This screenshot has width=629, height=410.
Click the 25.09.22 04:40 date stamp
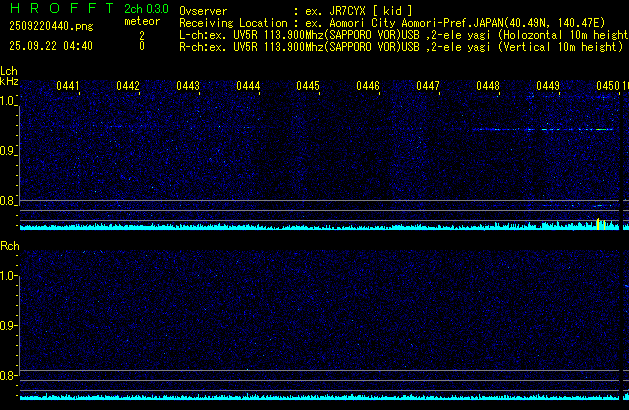click(51, 46)
